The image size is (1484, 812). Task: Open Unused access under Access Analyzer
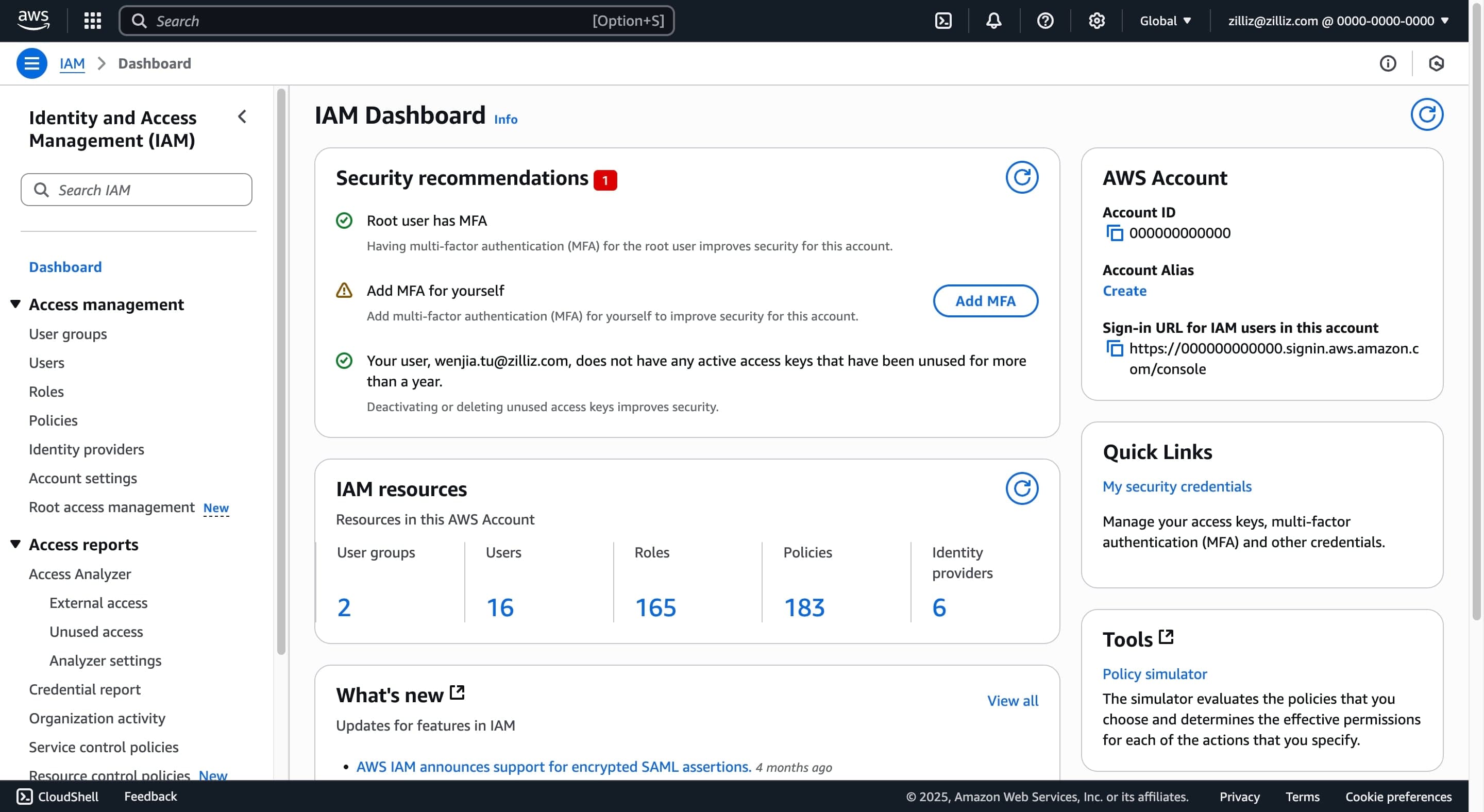pos(96,632)
